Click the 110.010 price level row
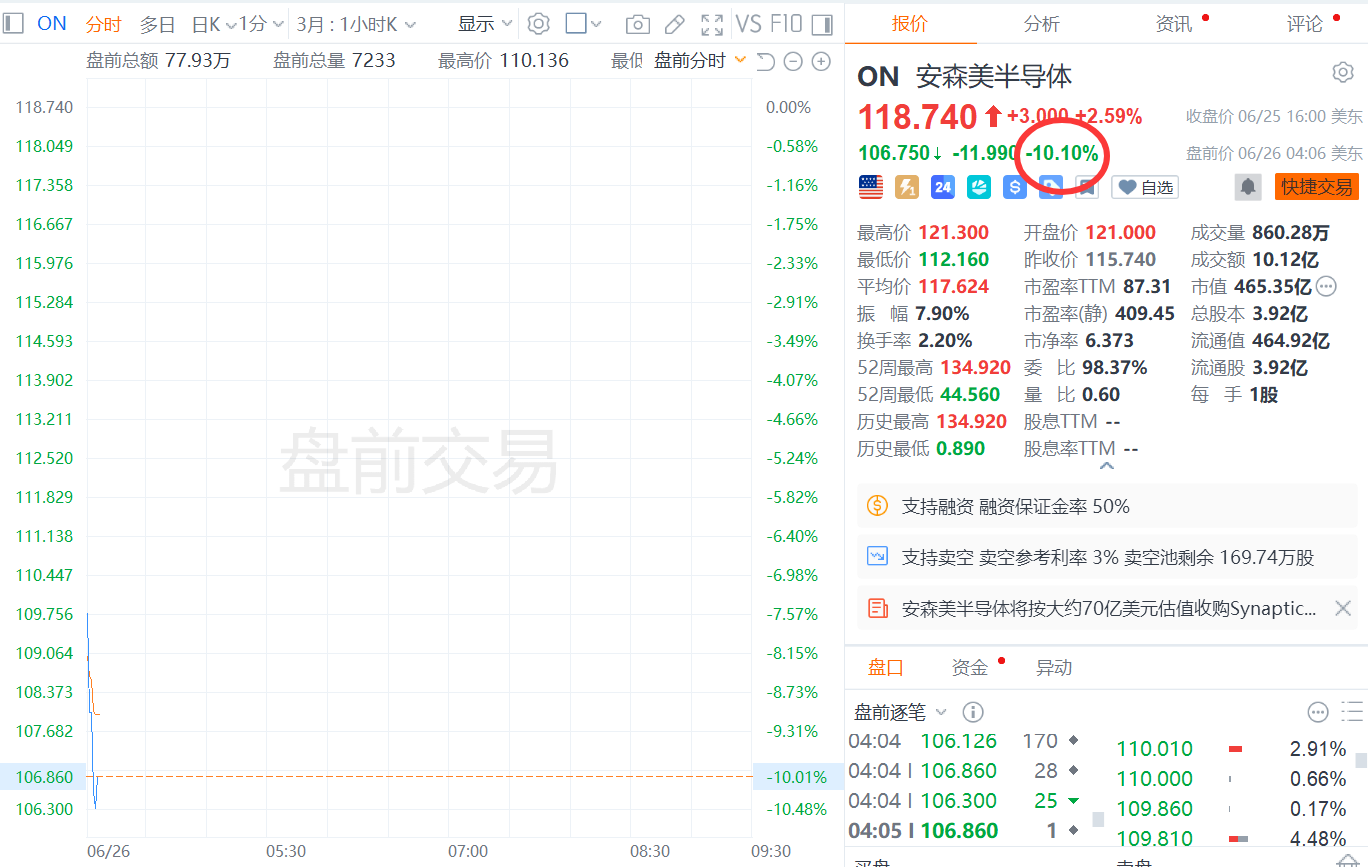 [1232, 749]
